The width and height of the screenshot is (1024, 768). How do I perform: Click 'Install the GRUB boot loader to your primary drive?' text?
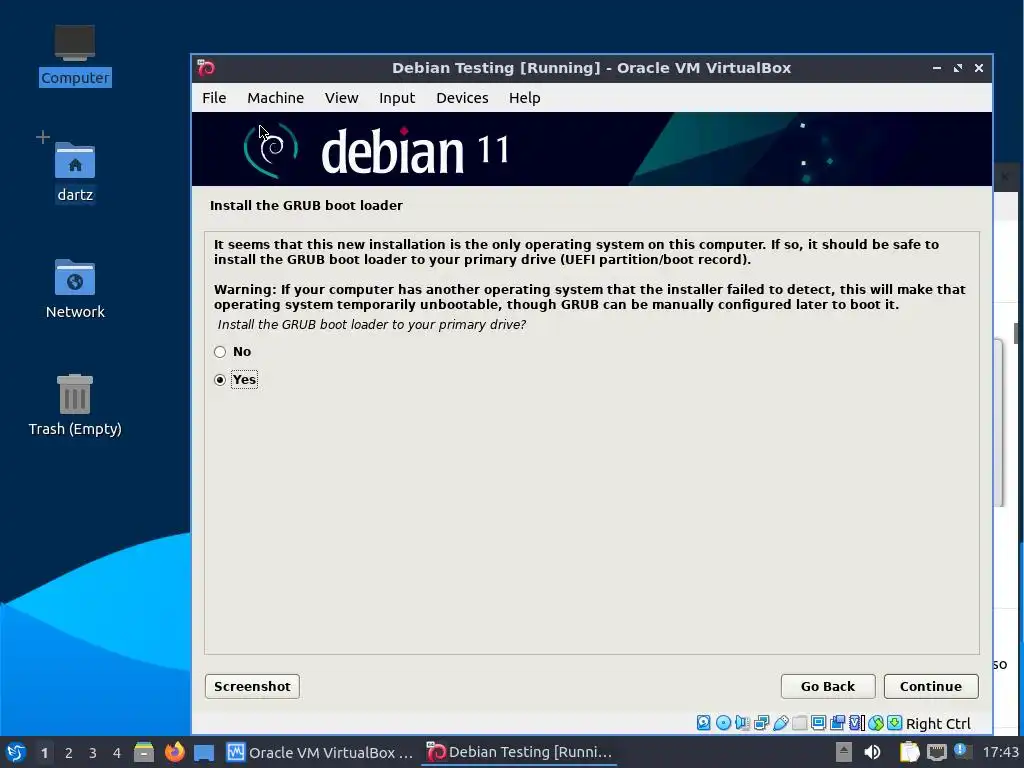coord(372,325)
